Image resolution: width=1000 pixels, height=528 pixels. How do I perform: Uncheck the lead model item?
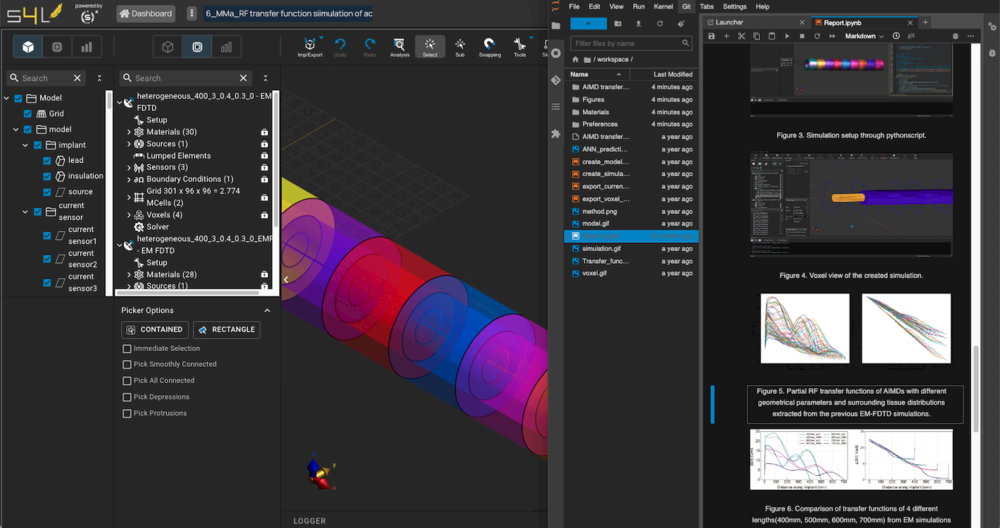tap(48, 160)
